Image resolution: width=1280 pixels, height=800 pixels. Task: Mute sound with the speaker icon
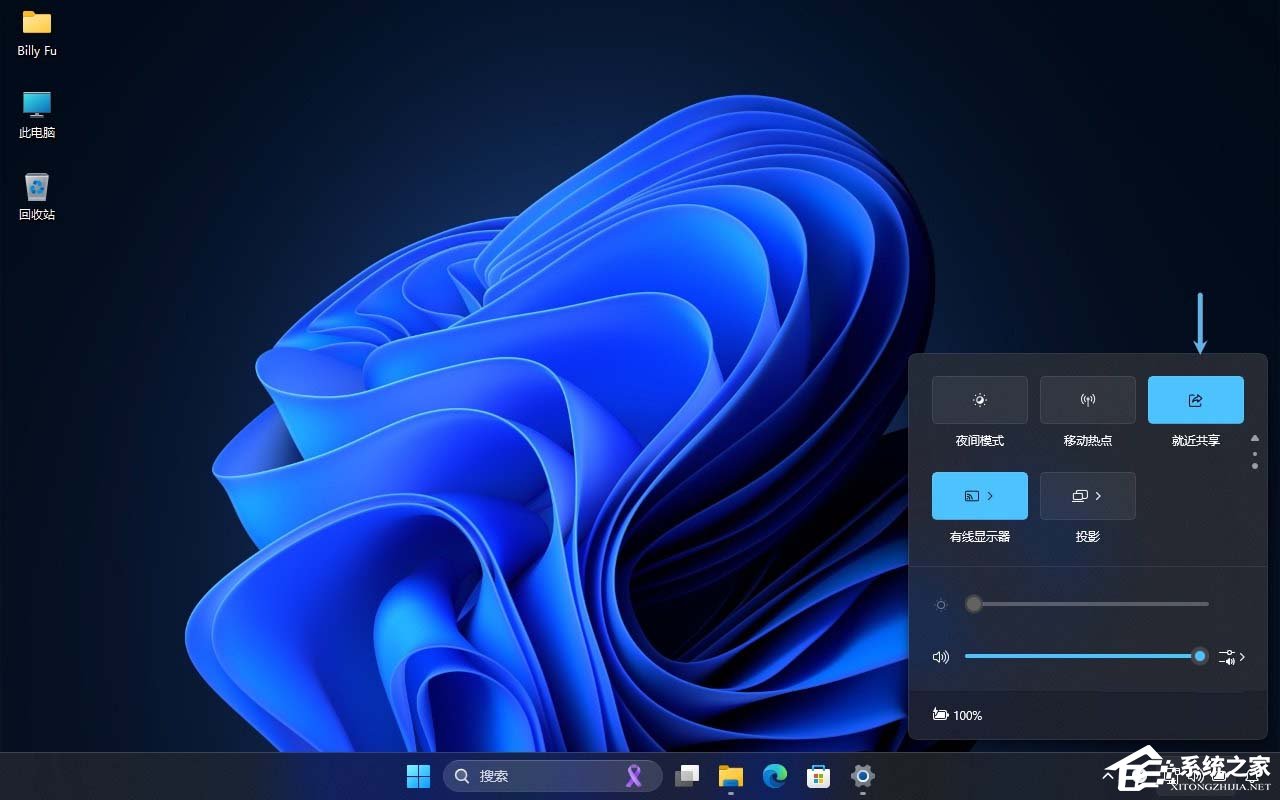(940, 657)
